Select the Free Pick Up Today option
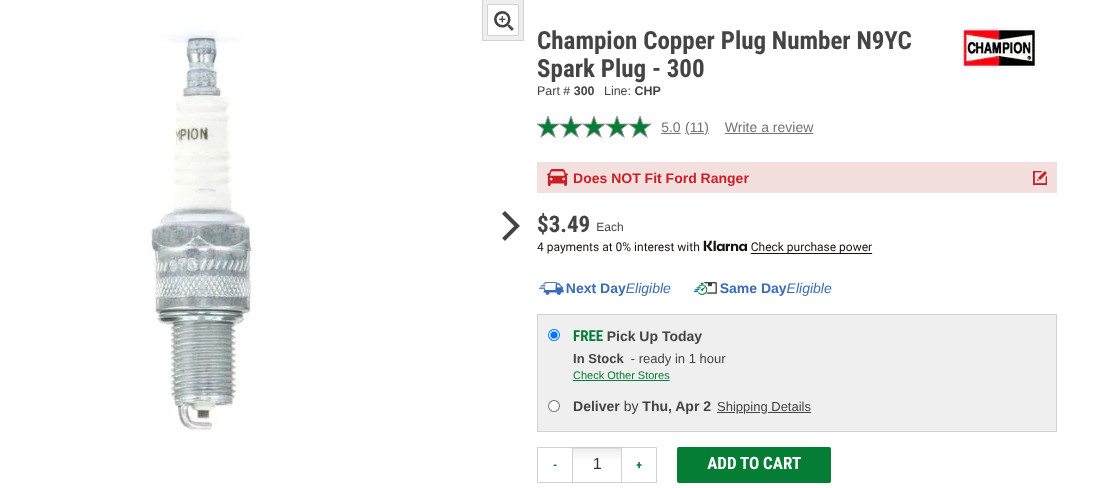Screen dimensions: 1100x488 (x=554, y=335)
